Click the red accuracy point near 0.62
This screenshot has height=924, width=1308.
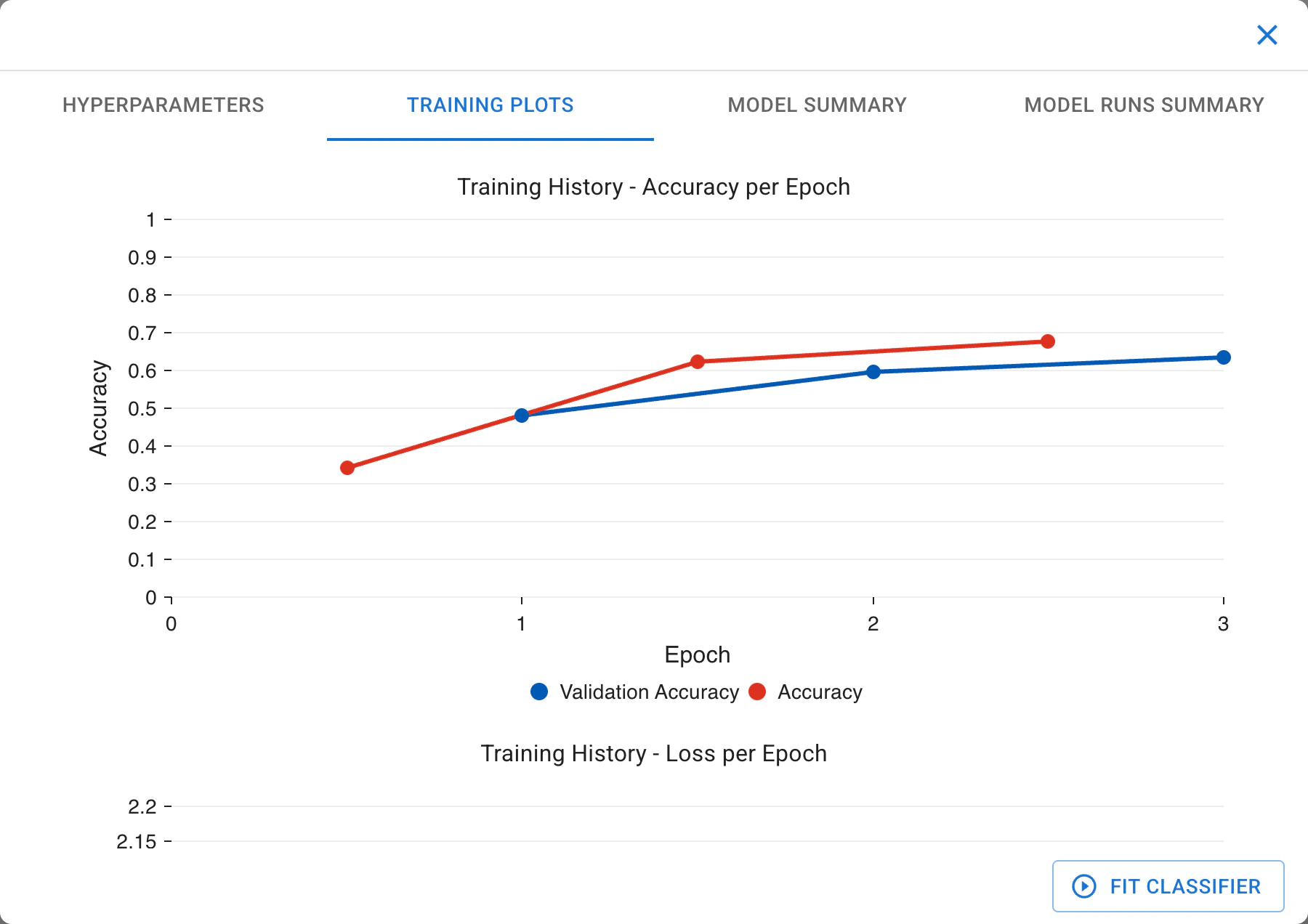click(x=698, y=362)
